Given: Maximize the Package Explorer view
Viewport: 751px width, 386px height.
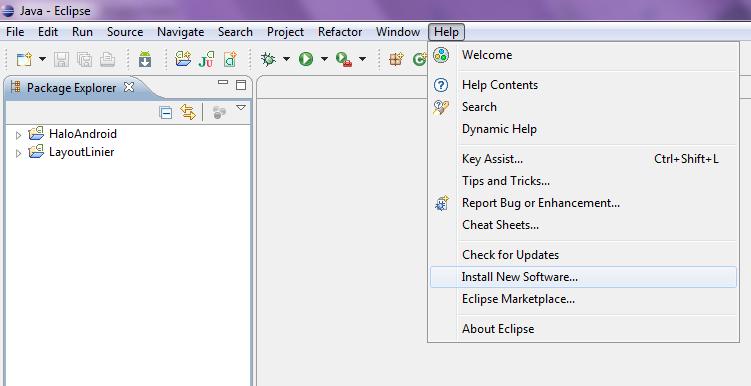Looking at the screenshot, I should (241, 85).
